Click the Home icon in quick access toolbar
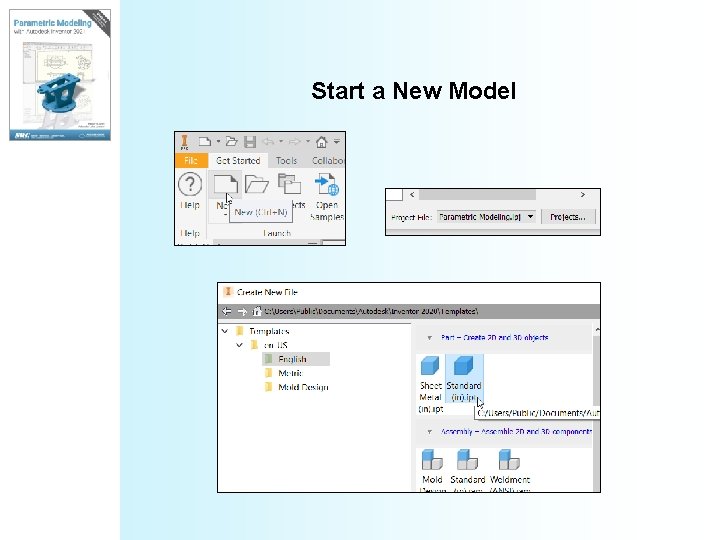 coord(321,142)
